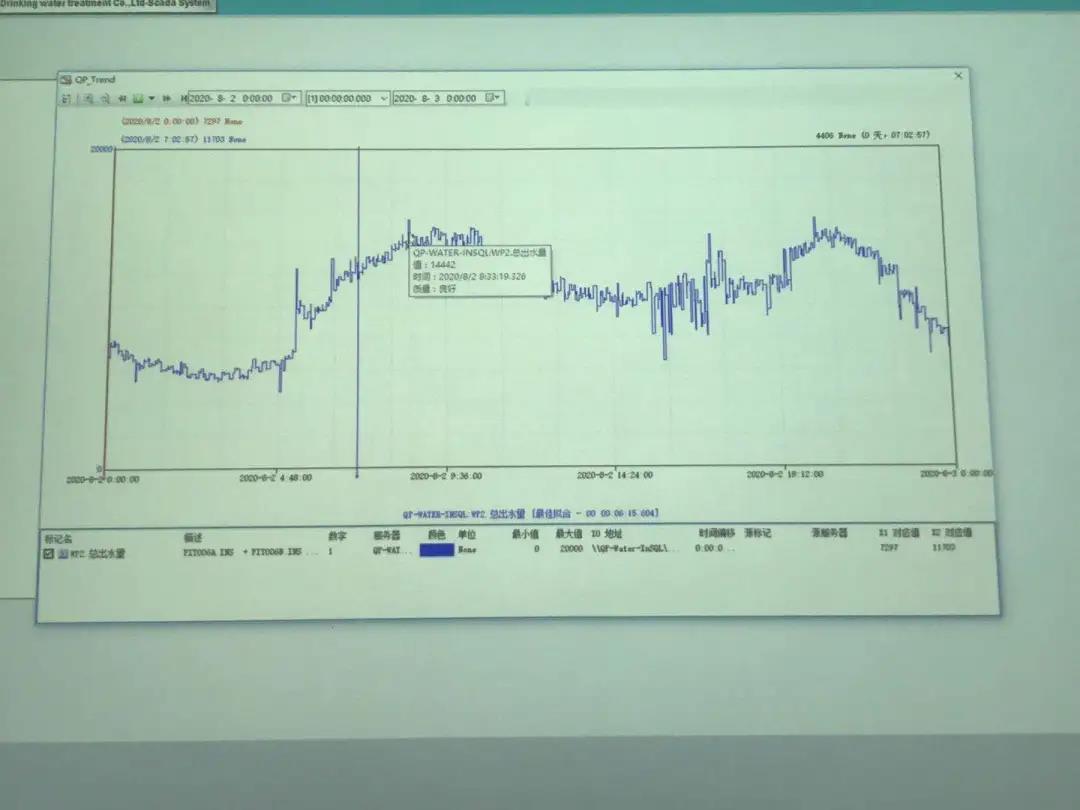
Task: Click the end date field 2020-8-3 0:00:00
Action: click(448, 98)
